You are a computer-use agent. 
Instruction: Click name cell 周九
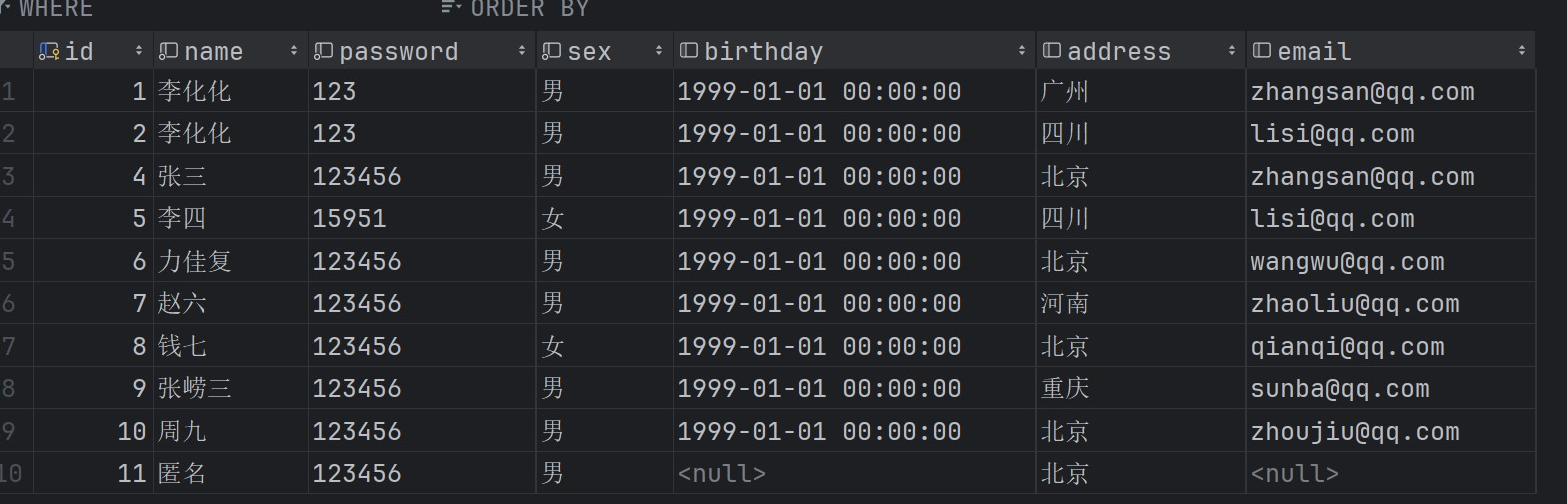230,431
